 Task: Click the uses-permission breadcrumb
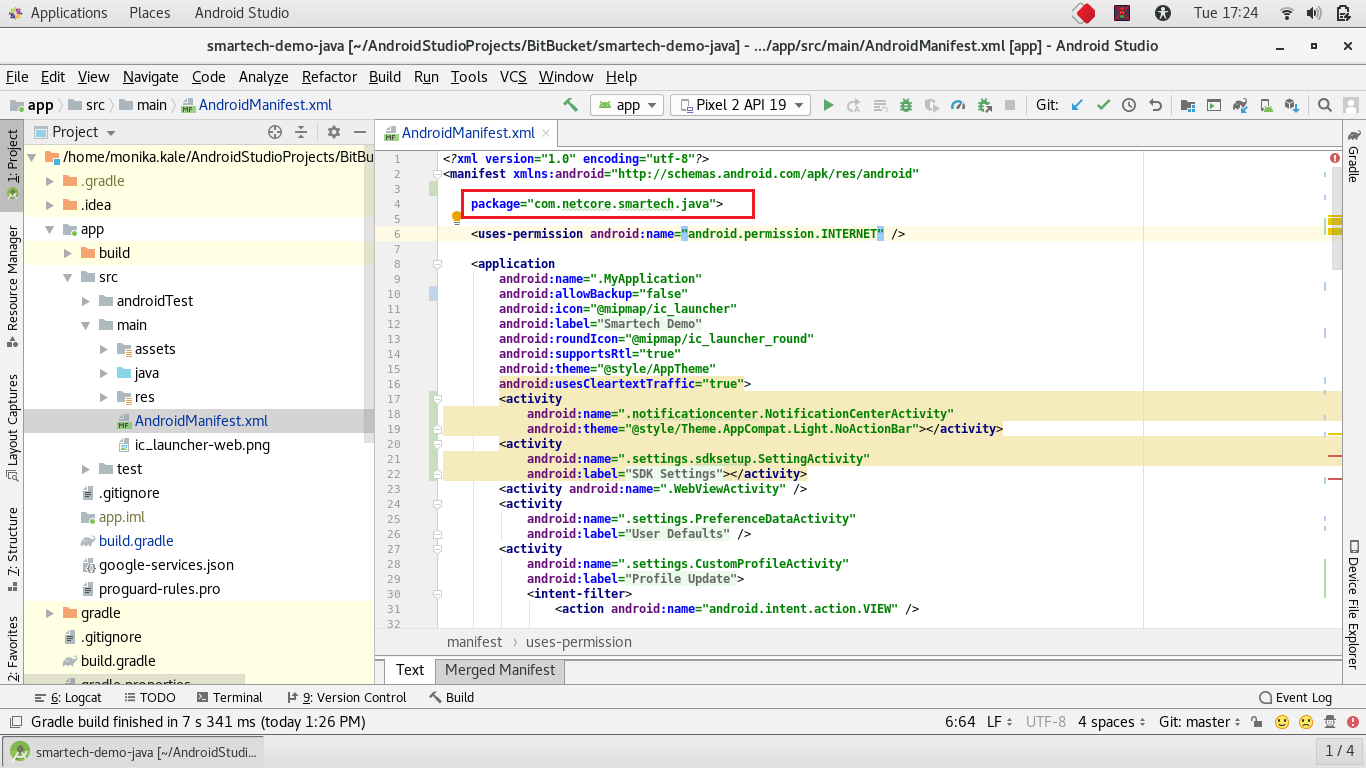tap(579, 642)
